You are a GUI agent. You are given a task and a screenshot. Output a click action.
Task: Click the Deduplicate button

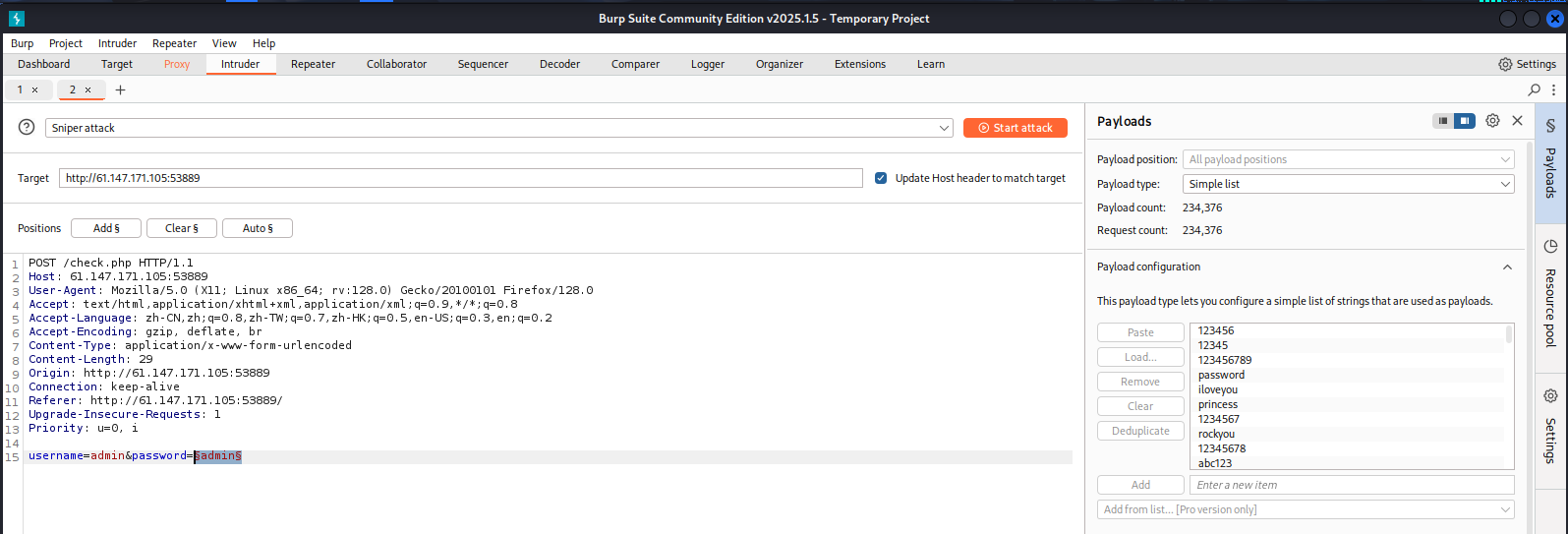(x=1140, y=431)
